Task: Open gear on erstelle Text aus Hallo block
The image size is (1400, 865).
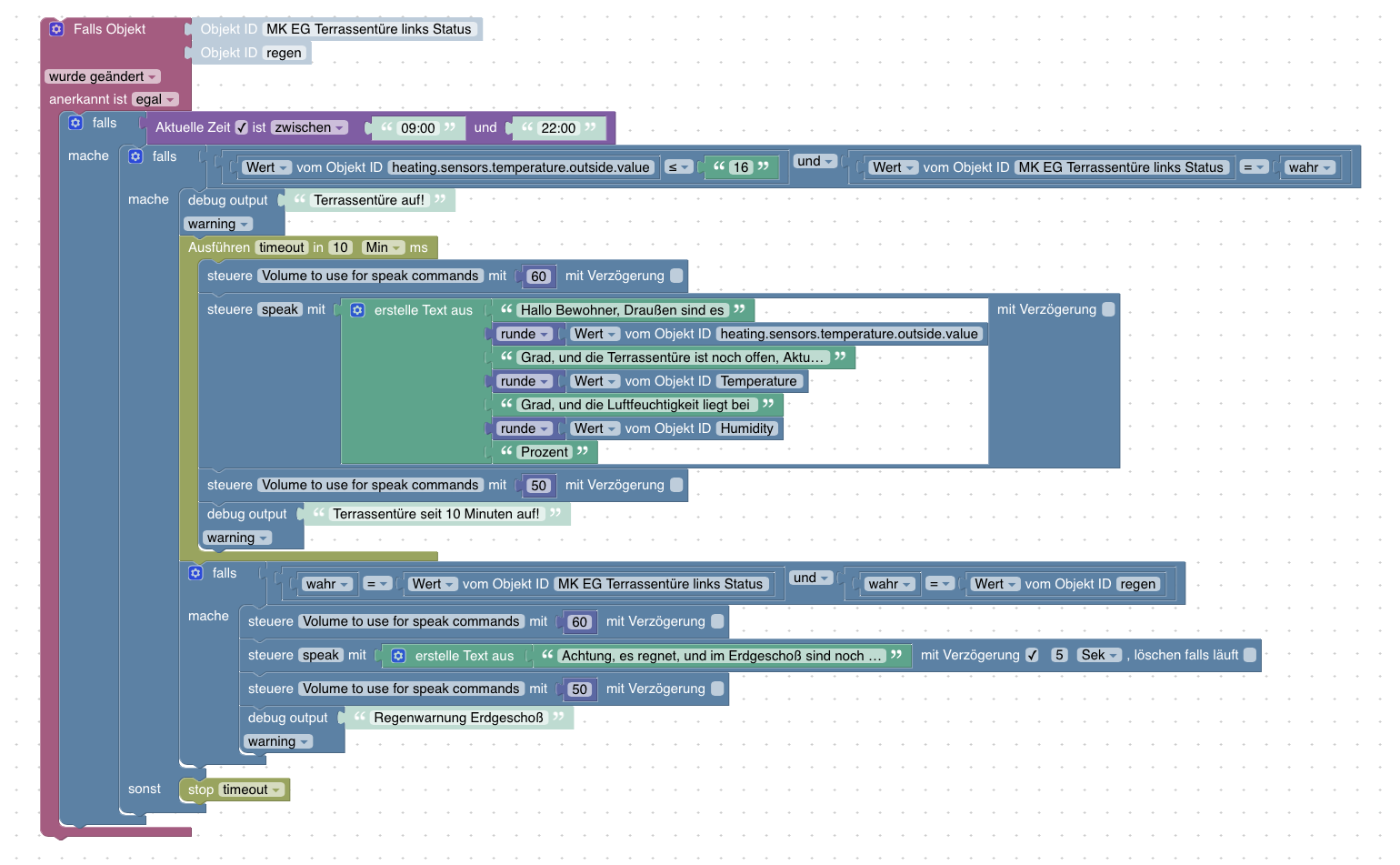Action: [x=357, y=310]
